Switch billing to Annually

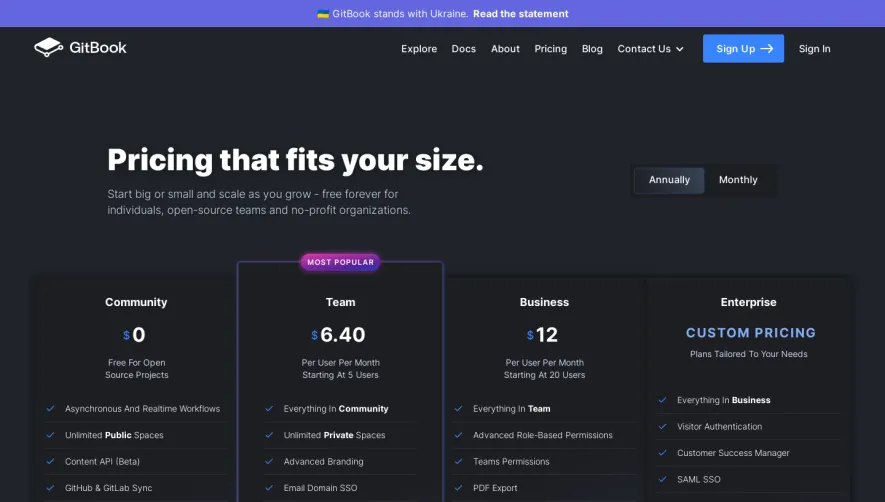point(669,180)
